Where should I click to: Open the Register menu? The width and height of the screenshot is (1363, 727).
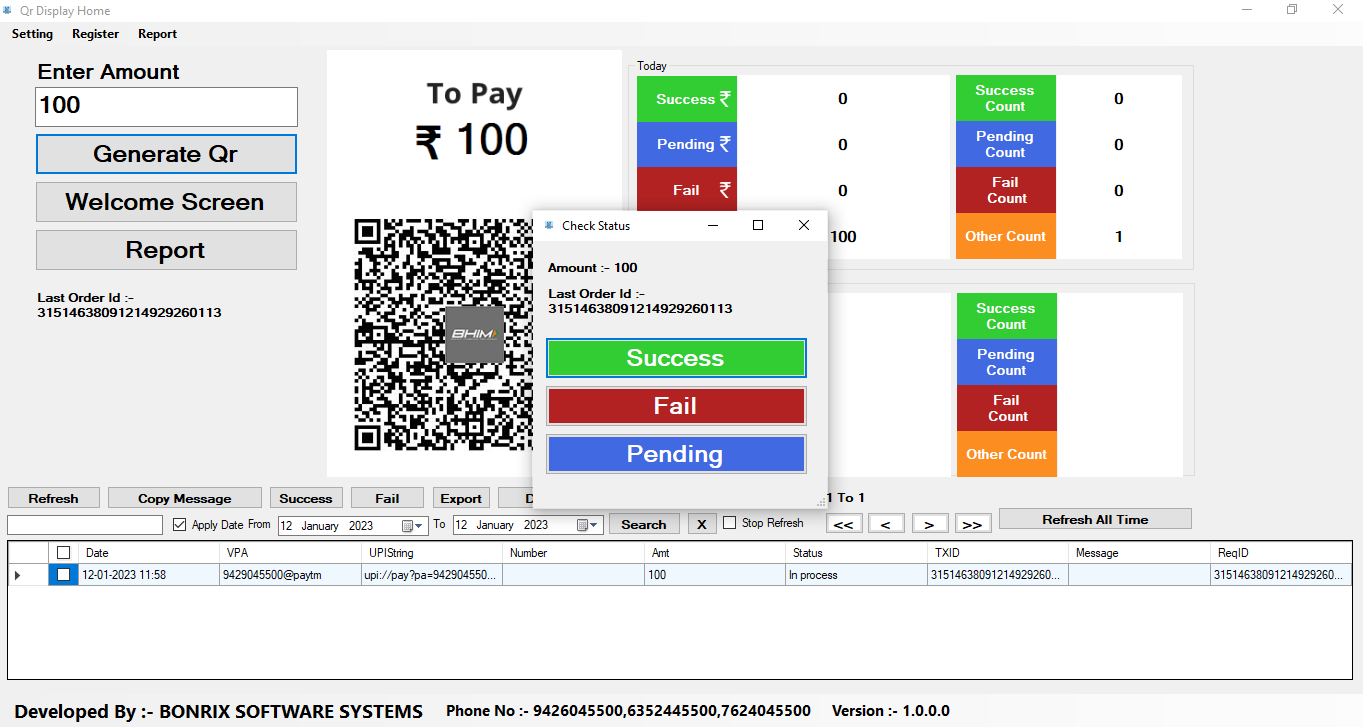pos(95,34)
